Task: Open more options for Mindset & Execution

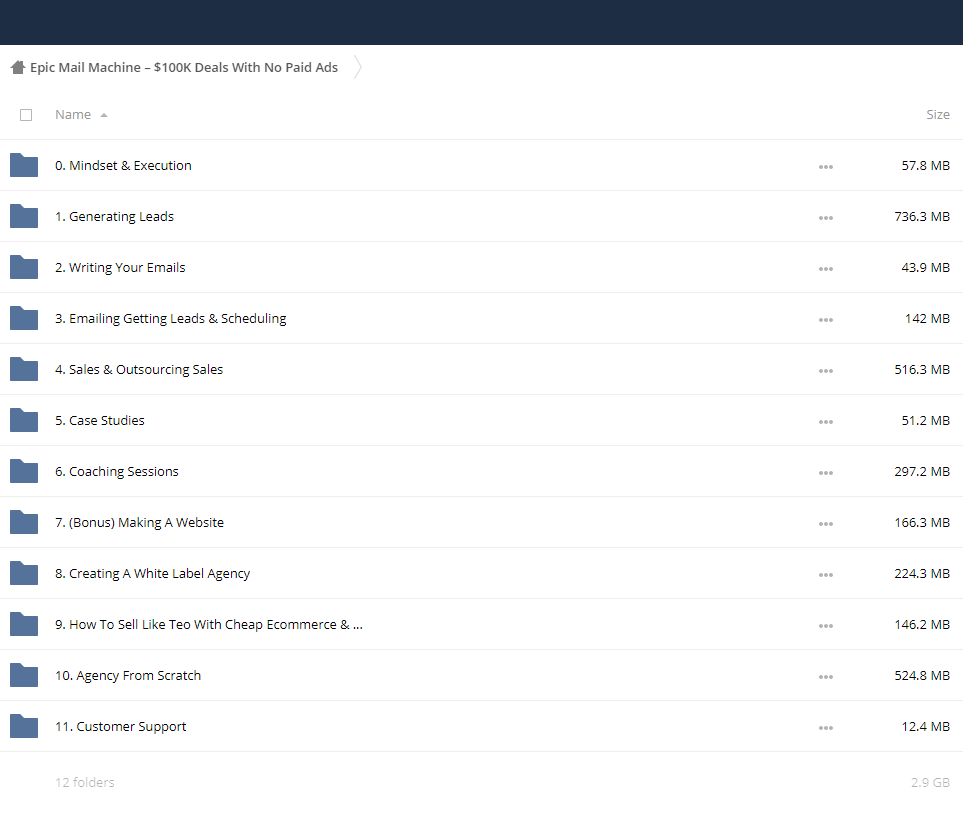Action: pos(825,167)
